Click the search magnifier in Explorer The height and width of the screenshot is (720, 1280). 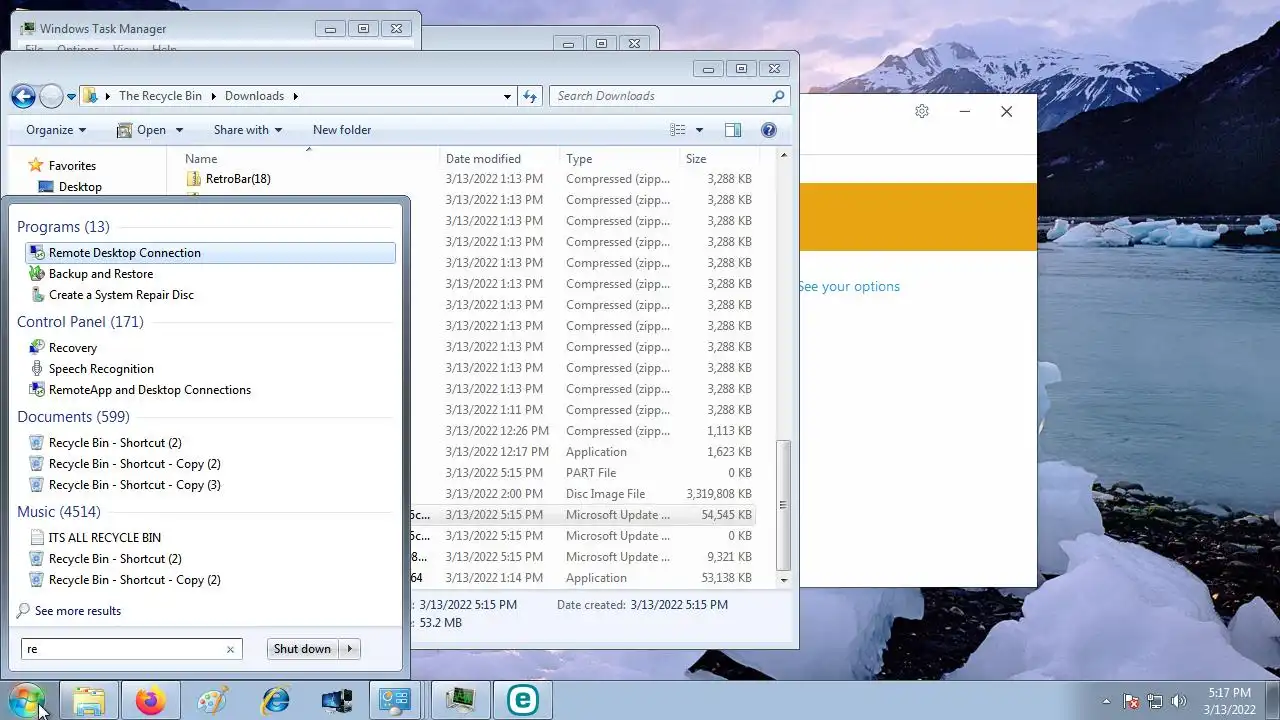click(x=778, y=96)
